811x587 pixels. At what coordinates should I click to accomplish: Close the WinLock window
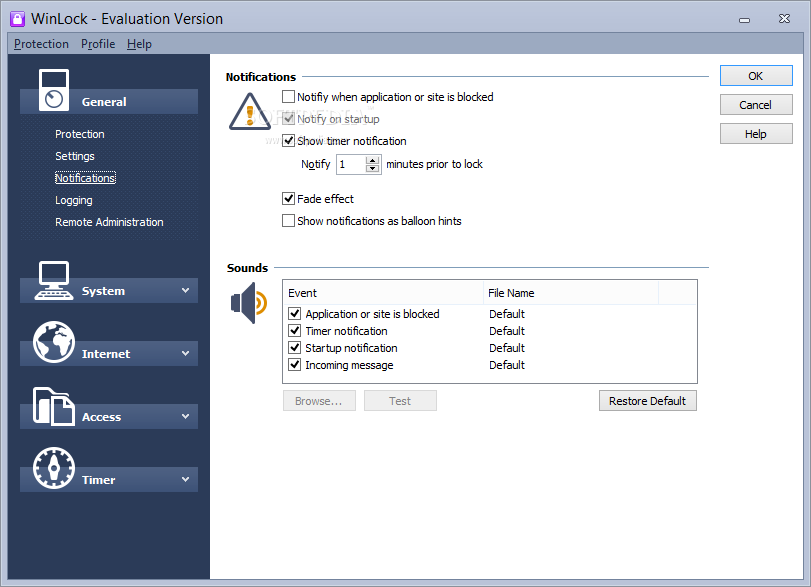(x=784, y=19)
